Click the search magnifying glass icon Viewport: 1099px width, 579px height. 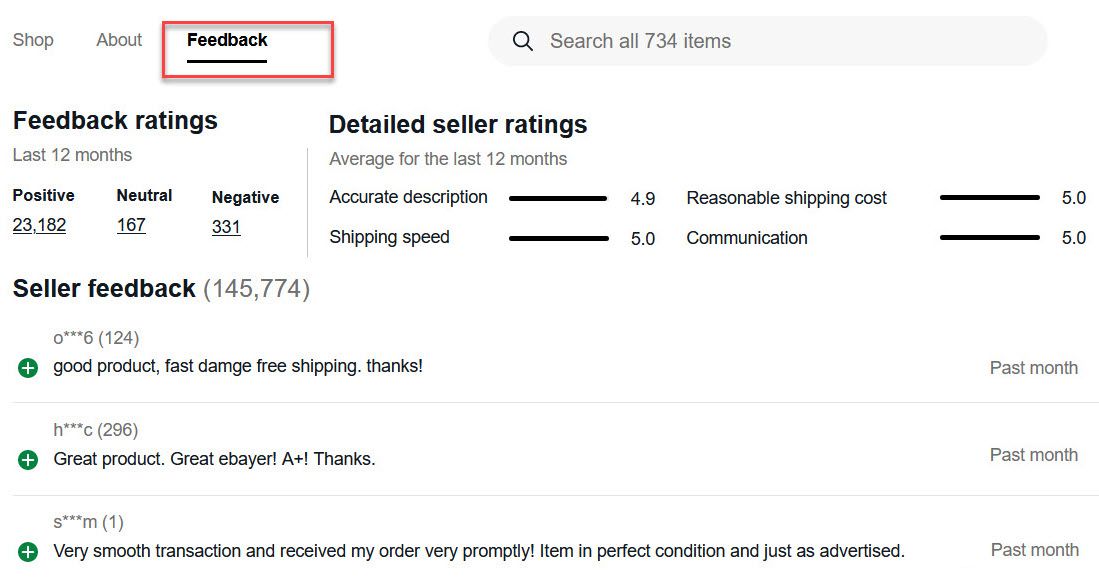(x=522, y=41)
